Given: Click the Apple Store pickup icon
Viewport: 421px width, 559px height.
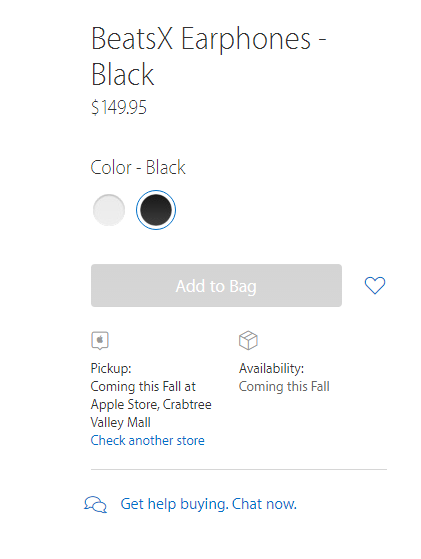Looking at the screenshot, I should [x=100, y=340].
